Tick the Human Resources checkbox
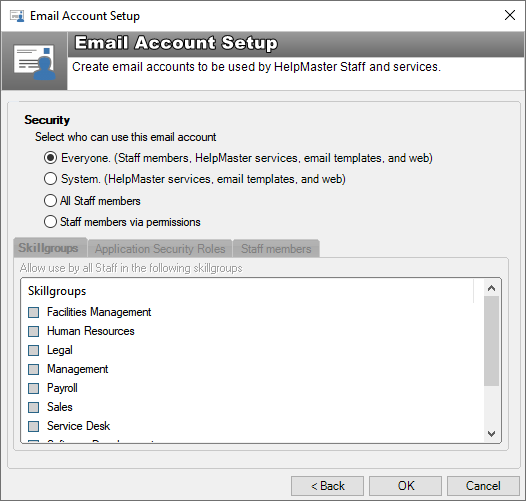 pyautogui.click(x=34, y=331)
